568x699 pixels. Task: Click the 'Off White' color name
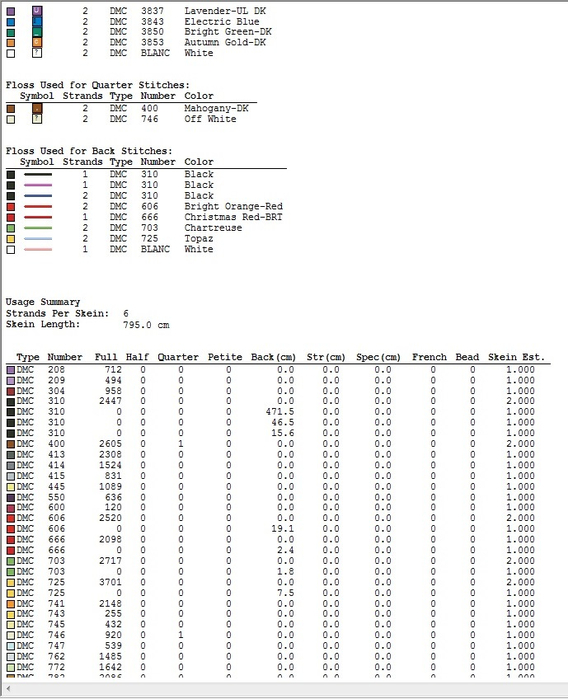click(x=210, y=119)
